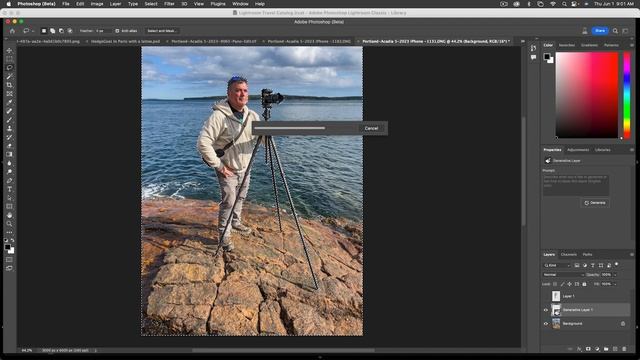The height and width of the screenshot is (360, 640).
Task: Open the Edit Toolbar three-dots menu
Action: 9,232
